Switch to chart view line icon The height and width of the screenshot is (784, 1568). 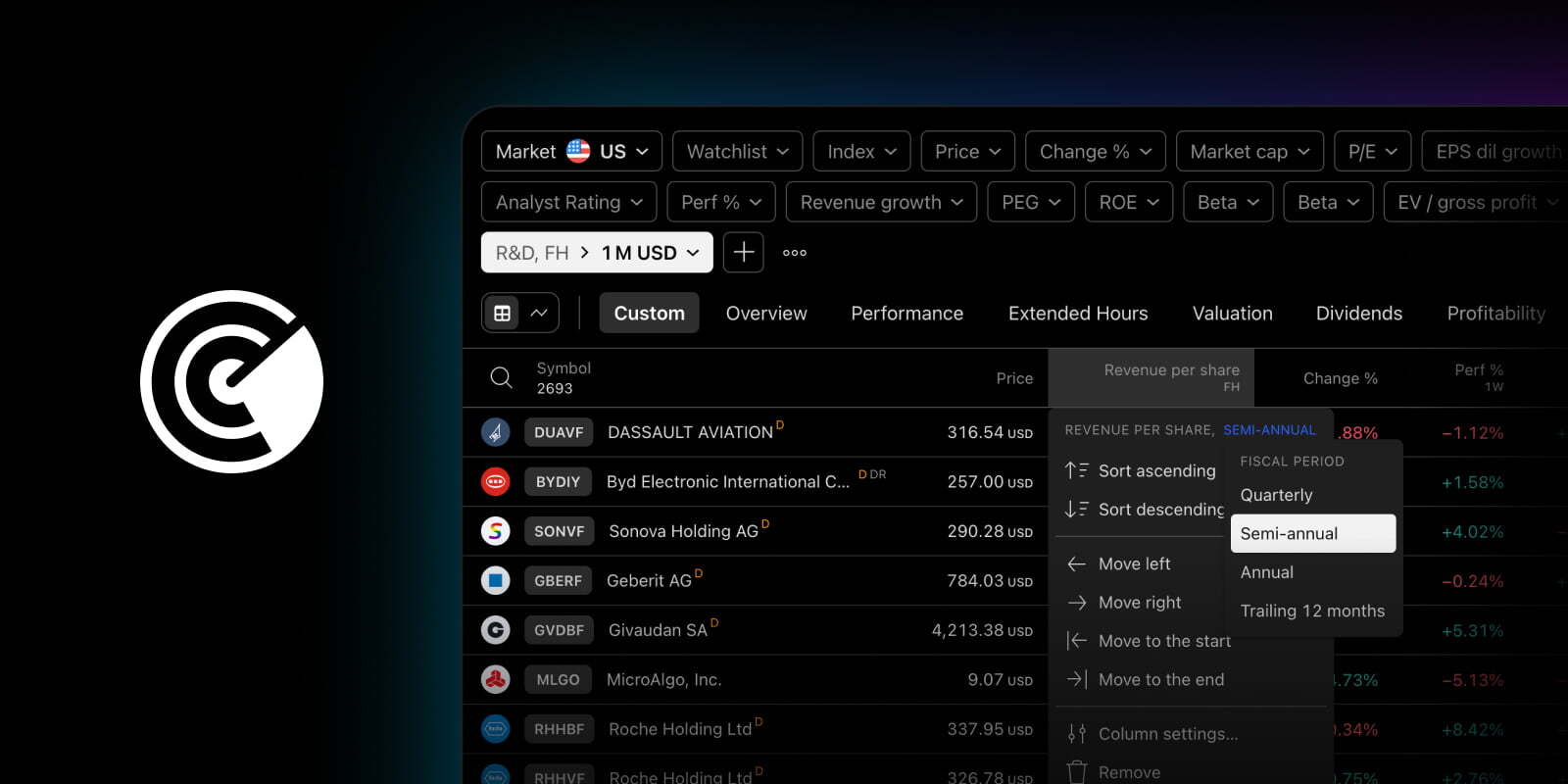click(x=539, y=314)
